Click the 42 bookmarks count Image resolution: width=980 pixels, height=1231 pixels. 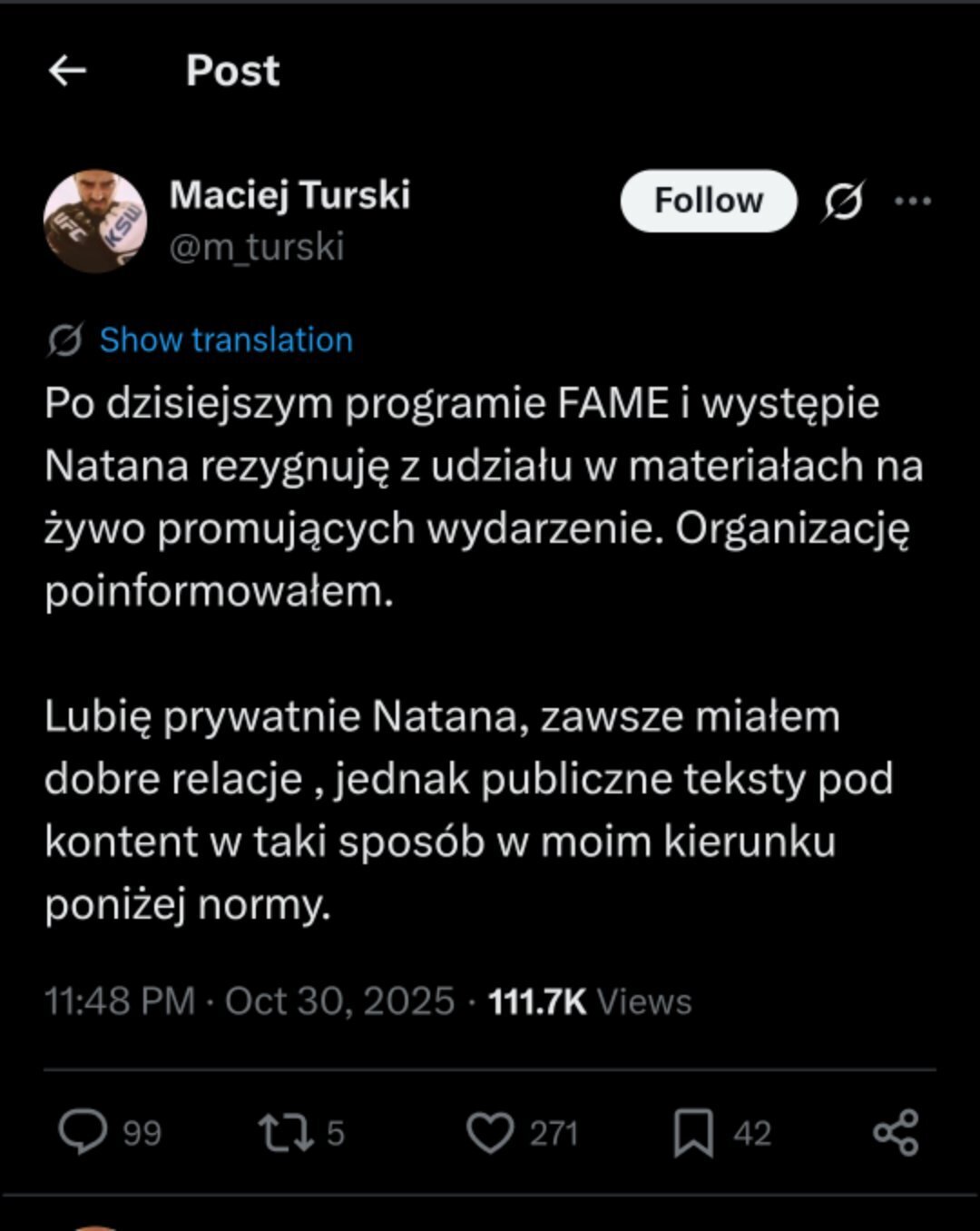click(752, 1133)
